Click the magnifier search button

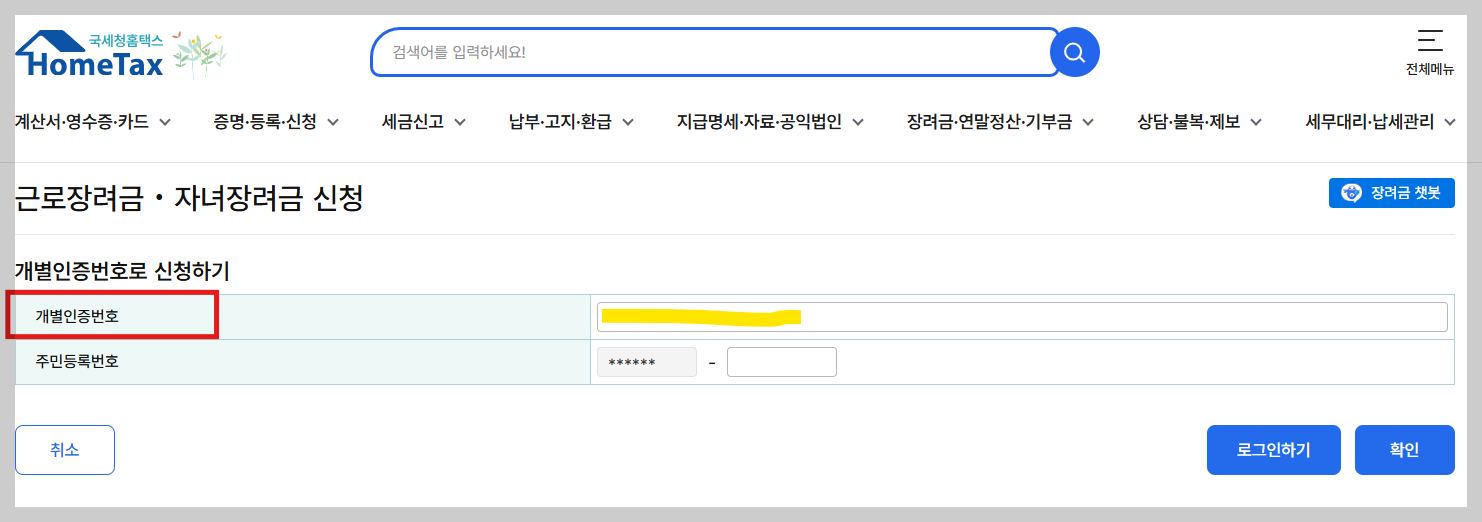point(1074,52)
